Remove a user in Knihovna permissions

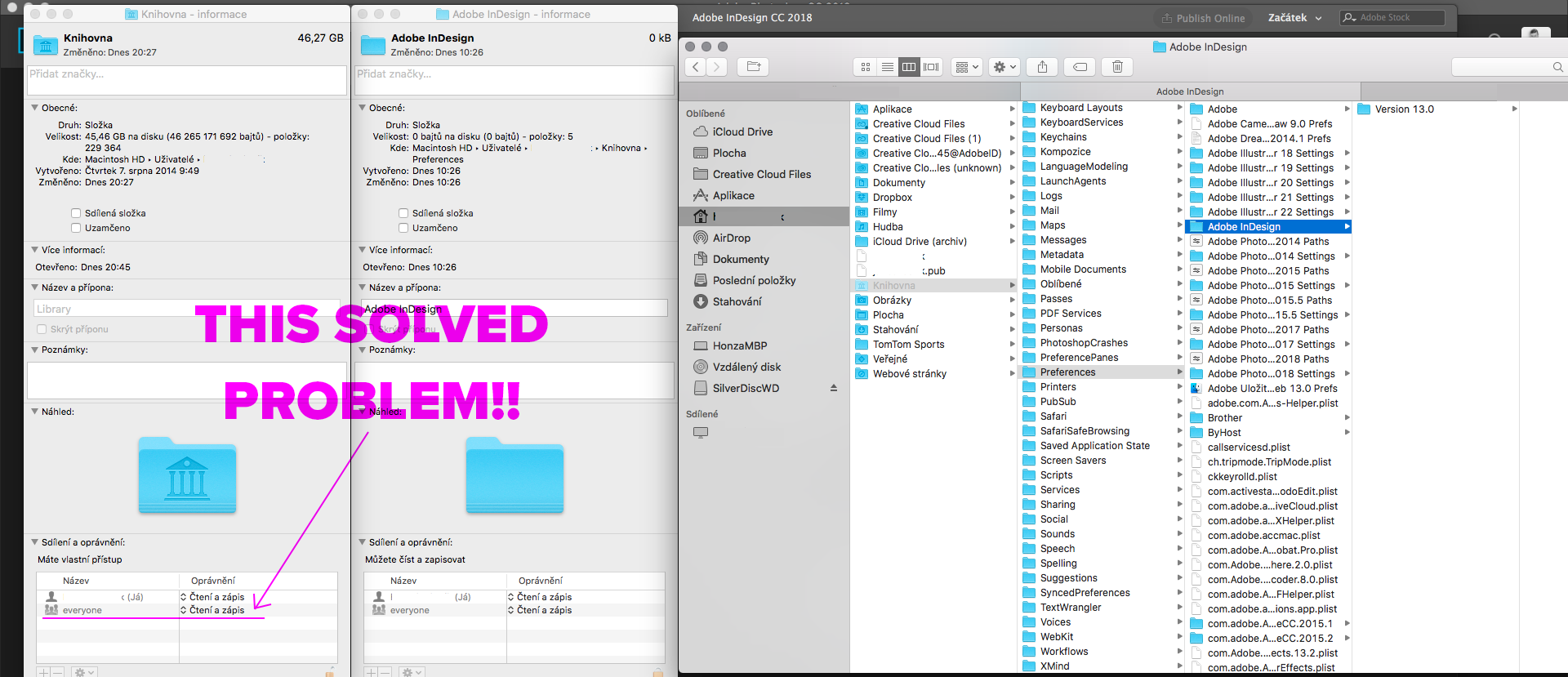(58, 672)
